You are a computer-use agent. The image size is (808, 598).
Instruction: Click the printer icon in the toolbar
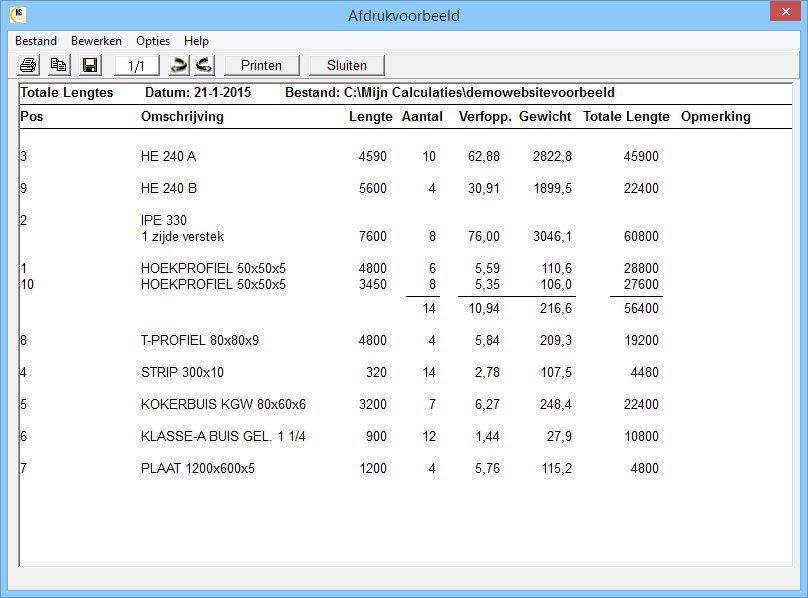click(x=28, y=65)
